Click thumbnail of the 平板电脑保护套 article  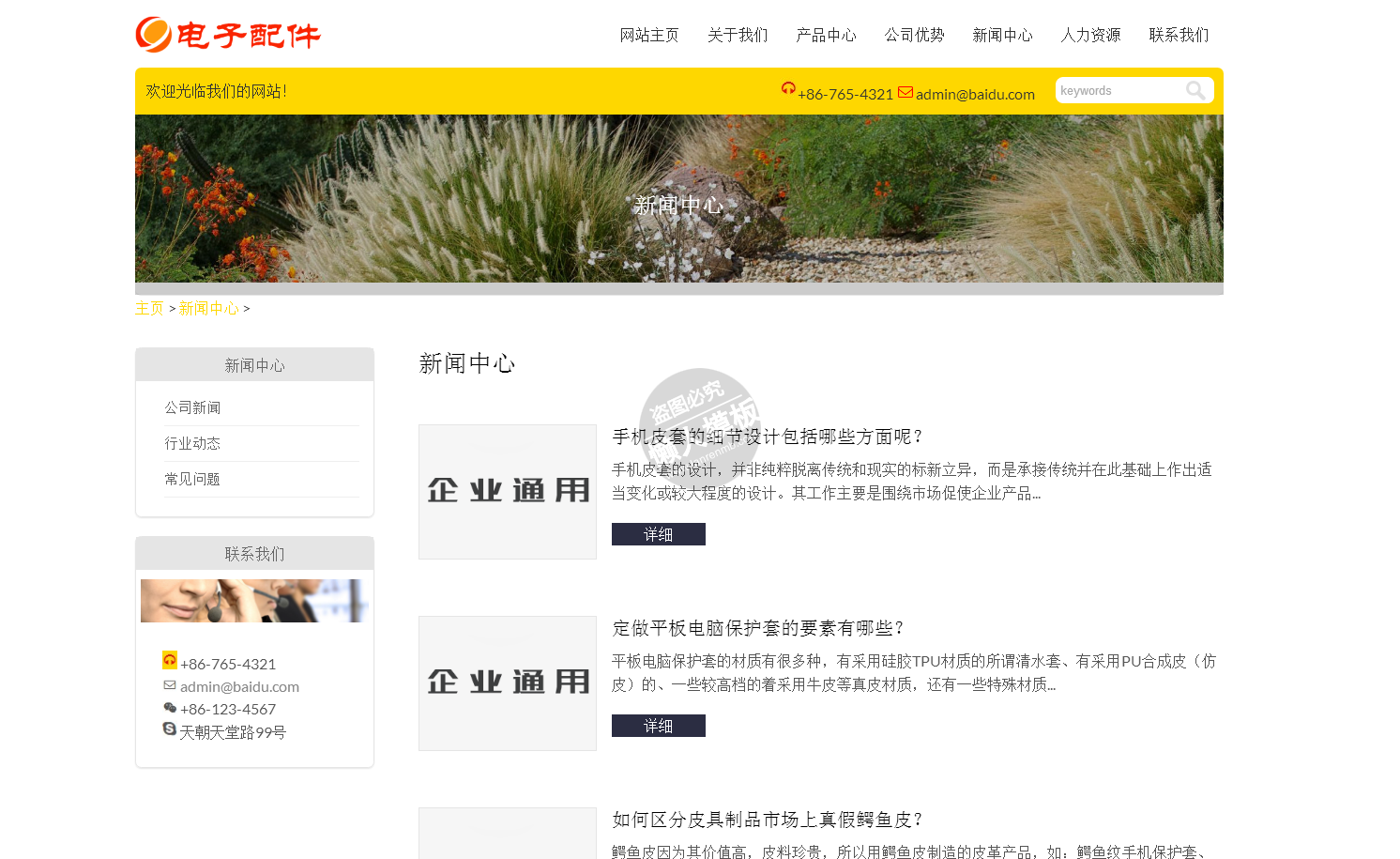tap(508, 683)
